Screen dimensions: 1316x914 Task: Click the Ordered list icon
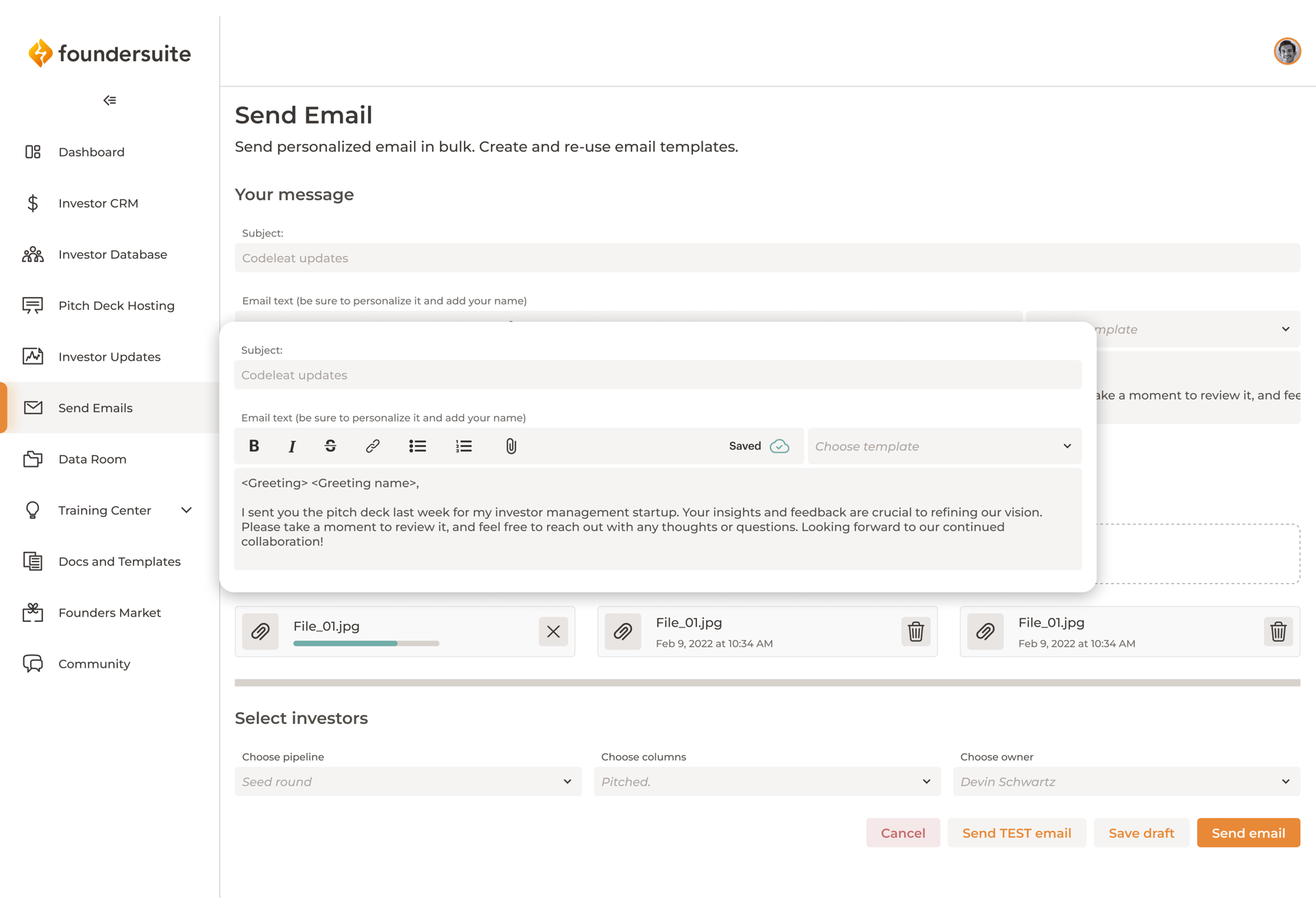point(463,445)
